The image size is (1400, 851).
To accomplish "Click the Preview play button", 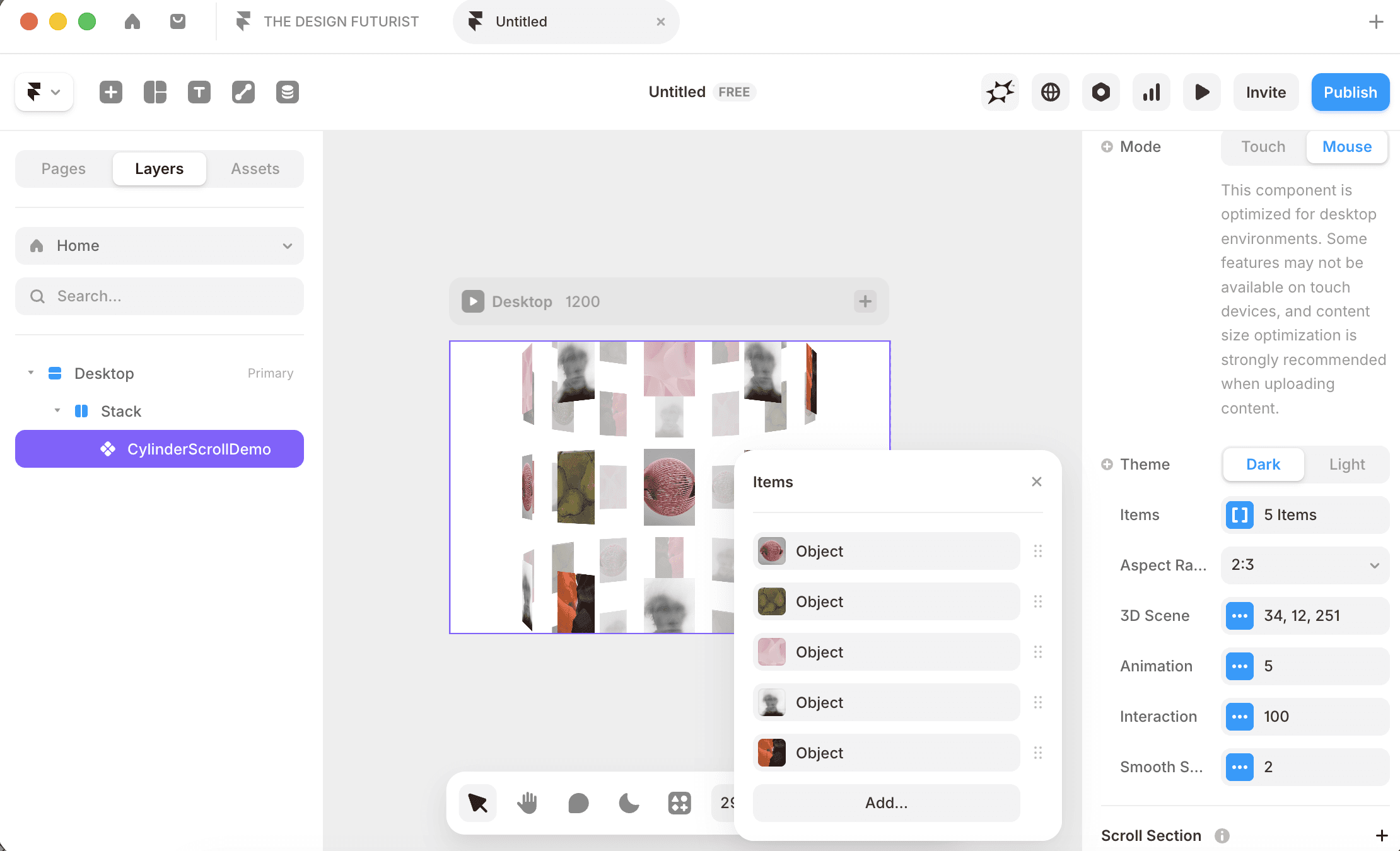I will pyautogui.click(x=1202, y=92).
